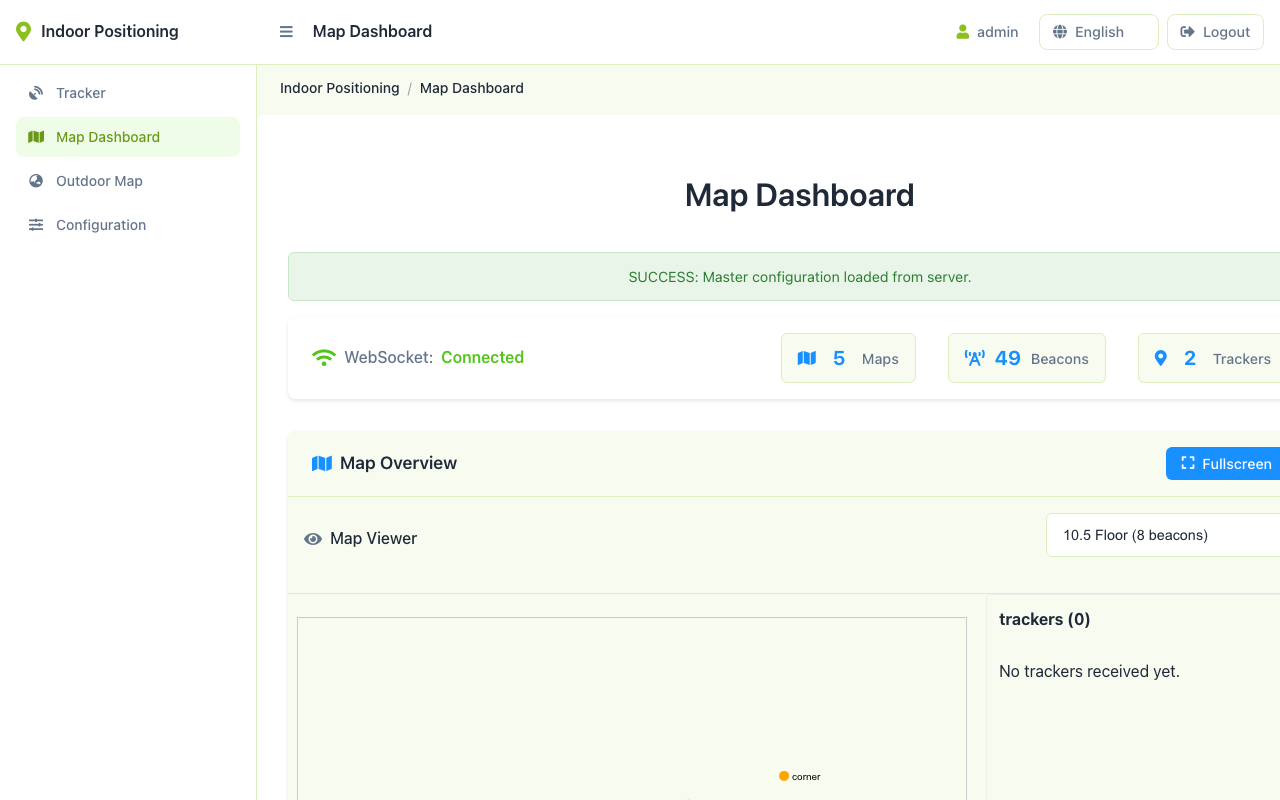This screenshot has width=1280, height=800.
Task: Click the blue Fullscreen button
Action: tap(1223, 463)
